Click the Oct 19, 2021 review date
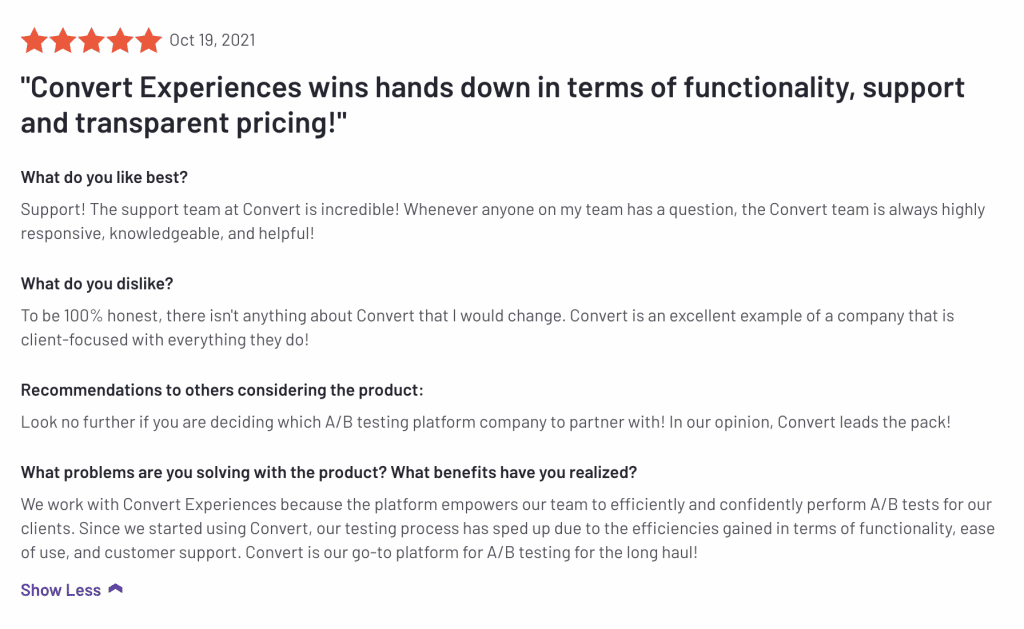Image resolution: width=1024 pixels, height=629 pixels. pos(212,40)
